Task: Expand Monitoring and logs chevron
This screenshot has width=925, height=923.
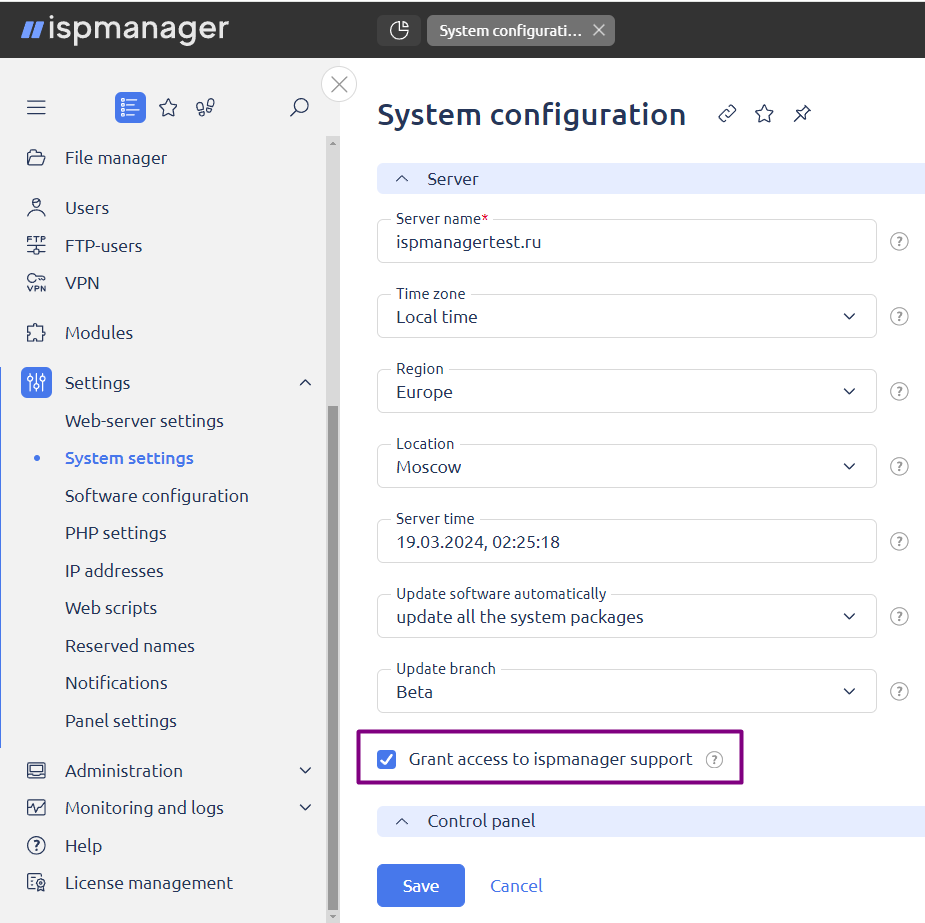Action: coord(305,807)
